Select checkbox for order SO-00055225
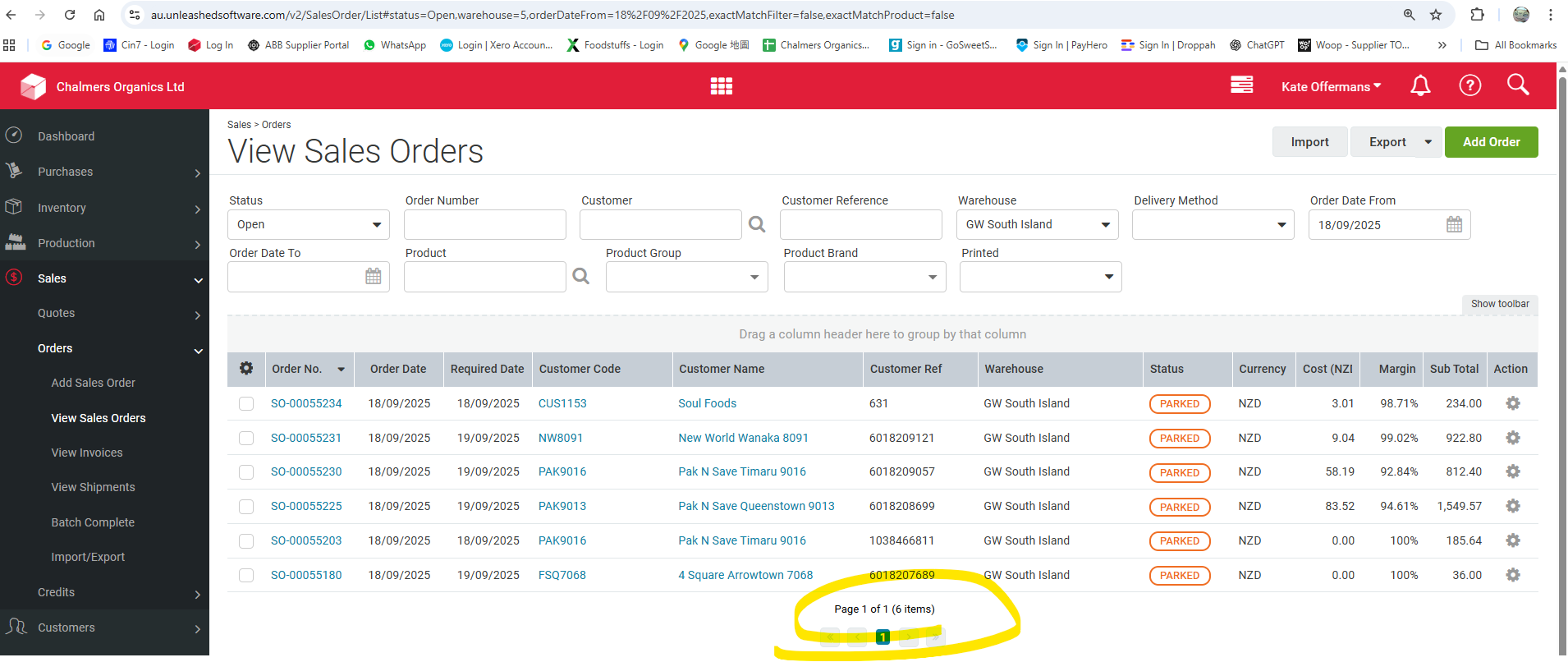Viewport: 1568px width, 662px height. (246, 507)
